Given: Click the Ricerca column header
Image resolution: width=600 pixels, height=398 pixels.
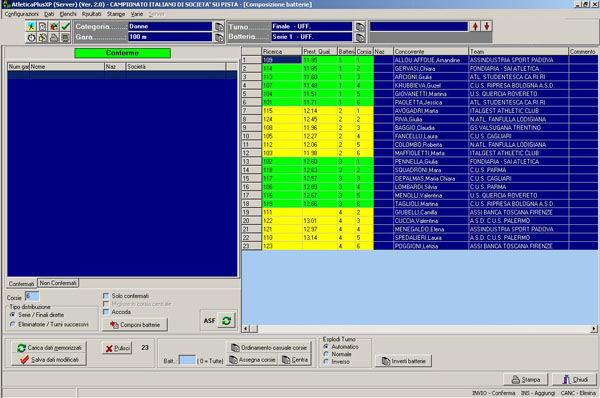Looking at the screenshot, I should (282, 51).
